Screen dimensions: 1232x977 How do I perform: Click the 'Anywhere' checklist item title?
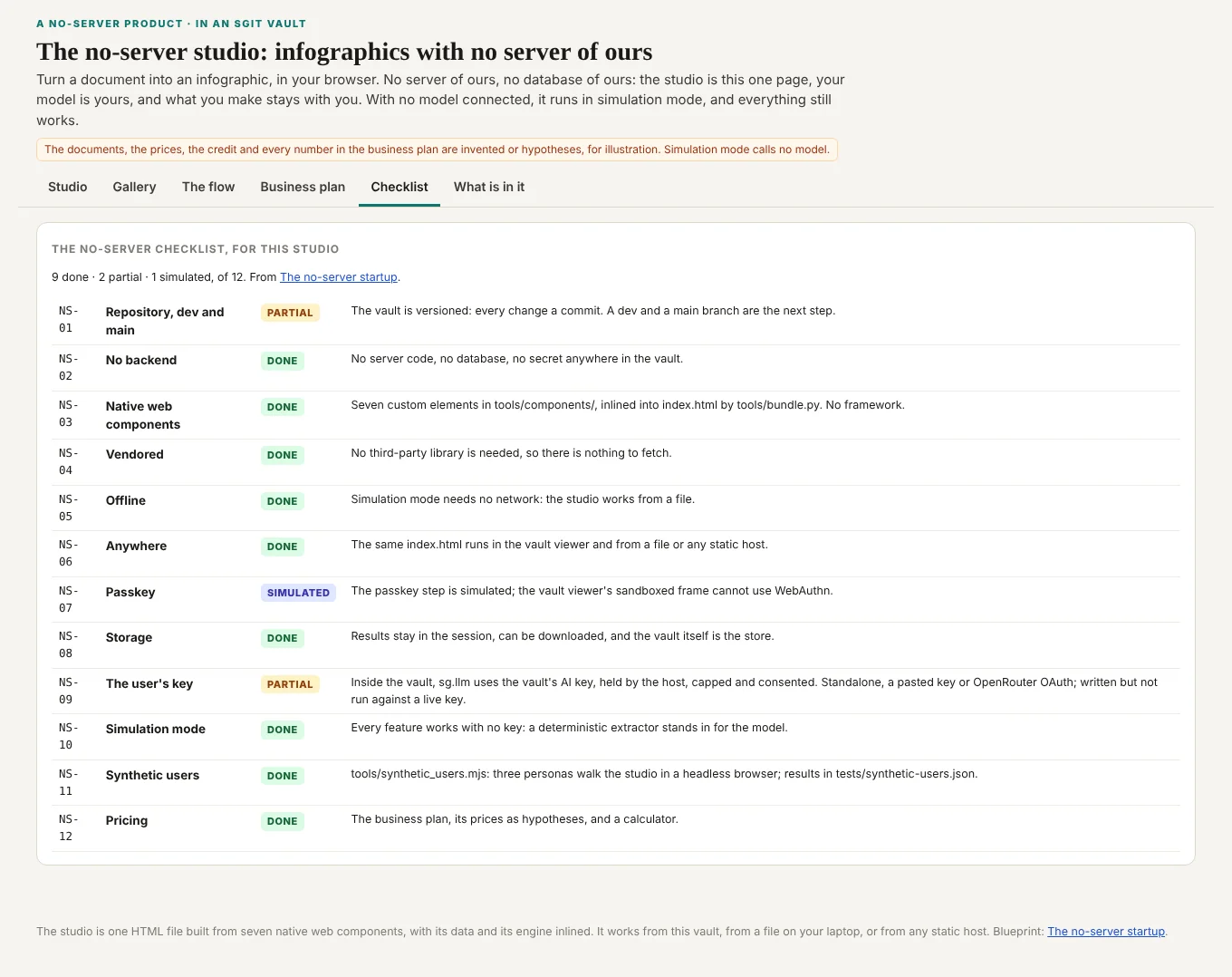click(136, 546)
